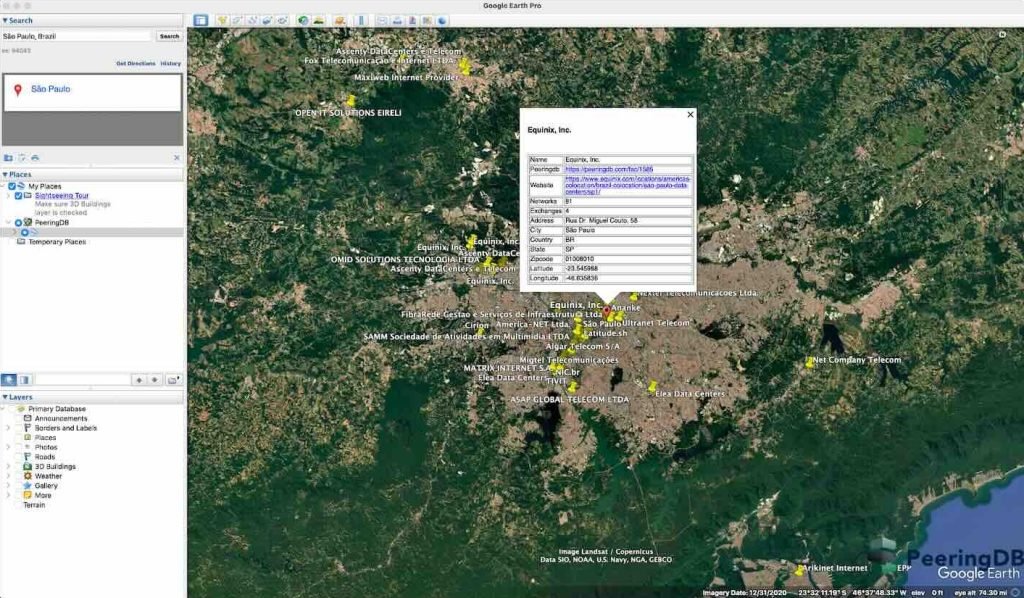Click the red São Paulo search result pin
Screen dimensions: 1024x598
tap(18, 90)
